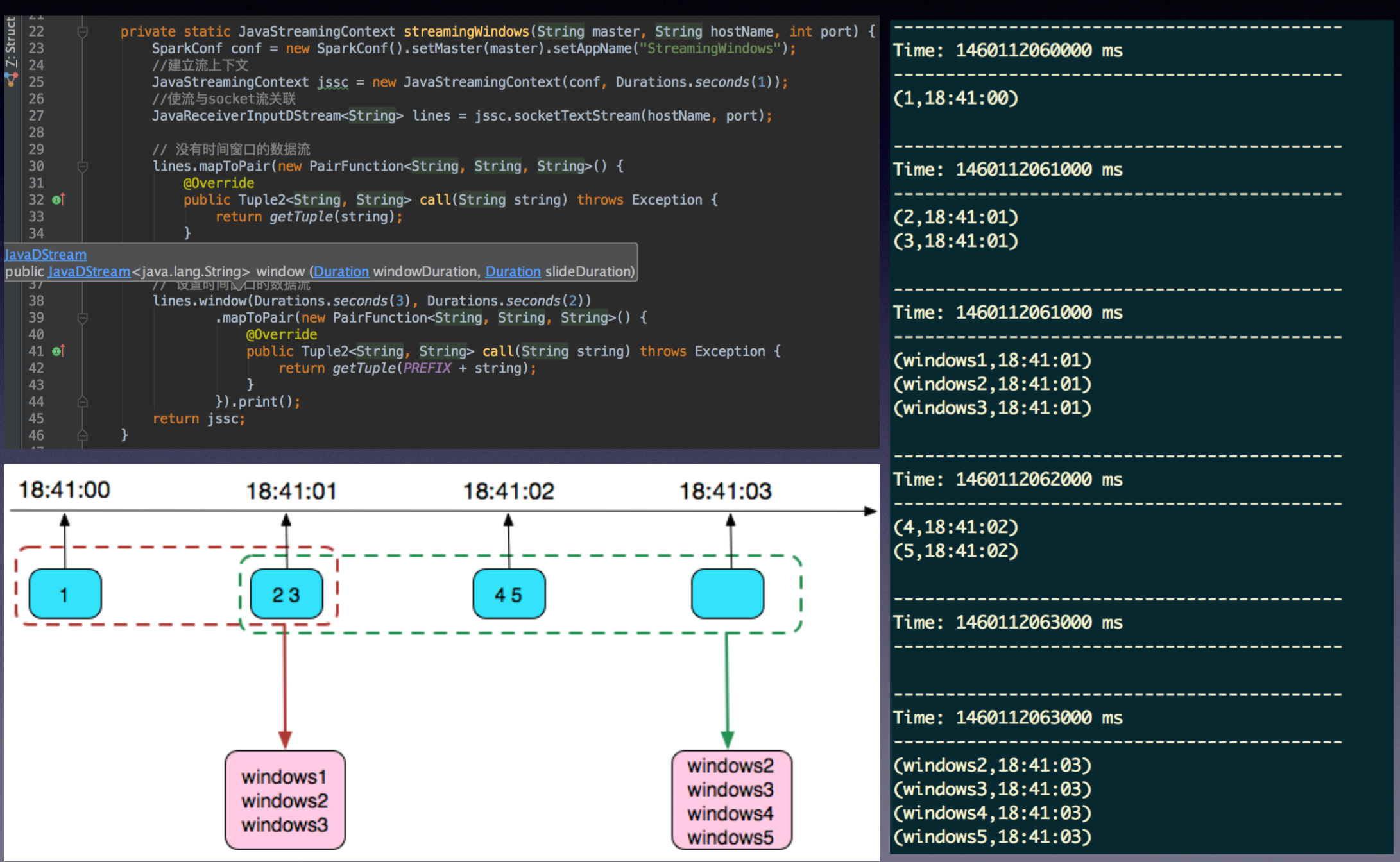The image size is (1400, 862).
Task: Open the Duration link before windowDuration
Action: (x=341, y=271)
